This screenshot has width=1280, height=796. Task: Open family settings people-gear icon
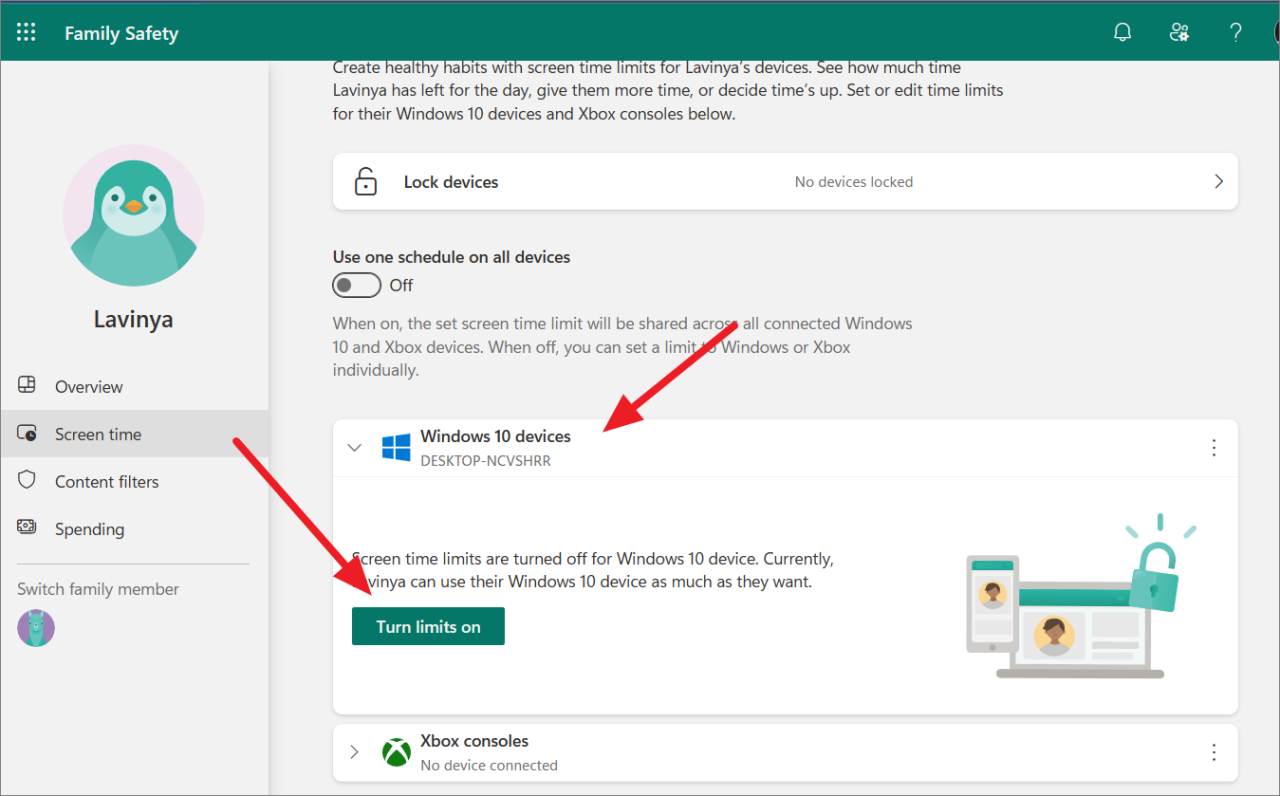1180,32
